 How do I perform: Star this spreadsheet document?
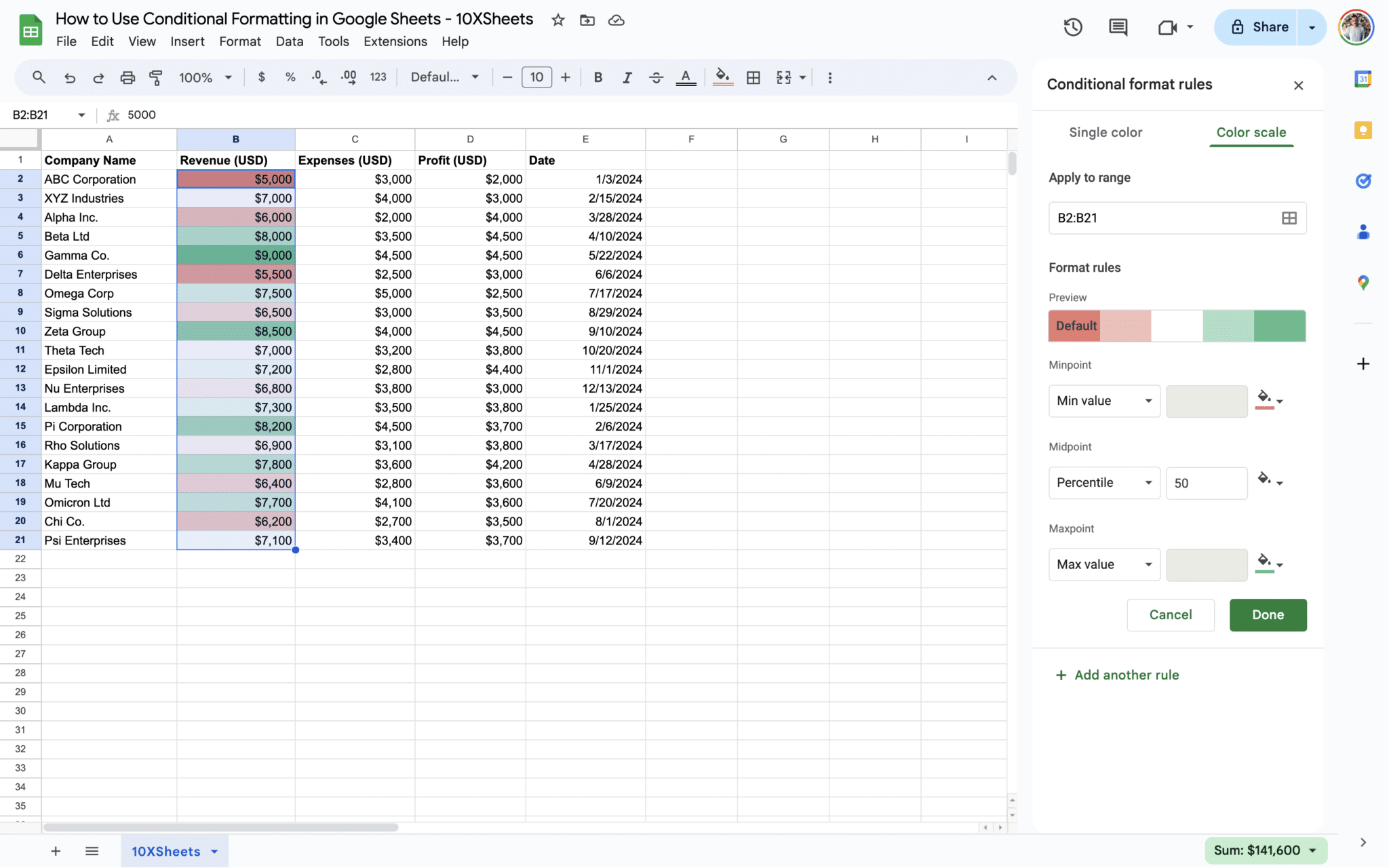pyautogui.click(x=557, y=20)
